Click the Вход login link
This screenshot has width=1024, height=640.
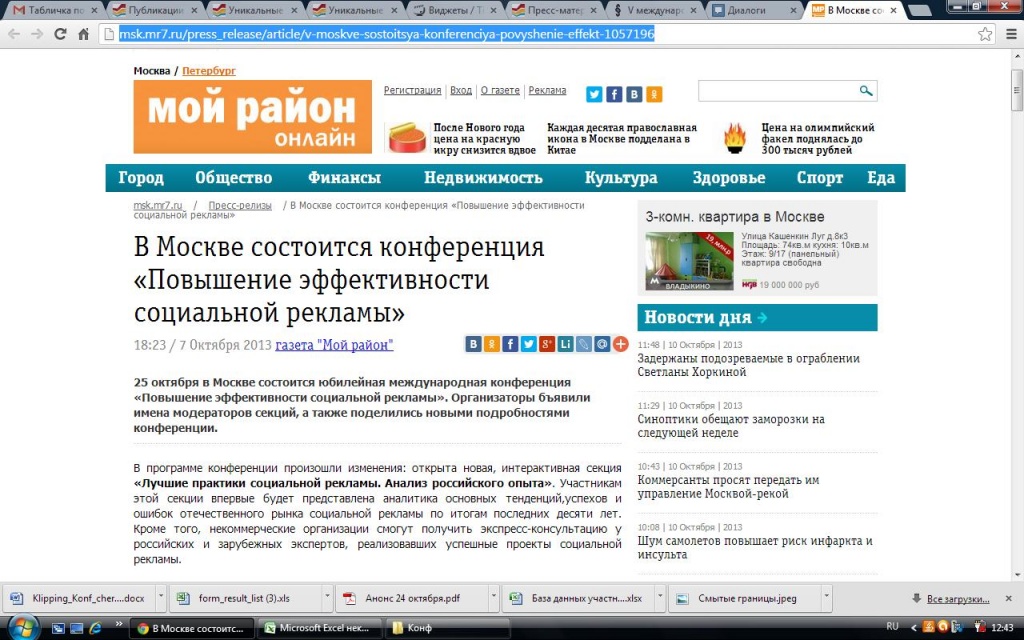pos(460,90)
